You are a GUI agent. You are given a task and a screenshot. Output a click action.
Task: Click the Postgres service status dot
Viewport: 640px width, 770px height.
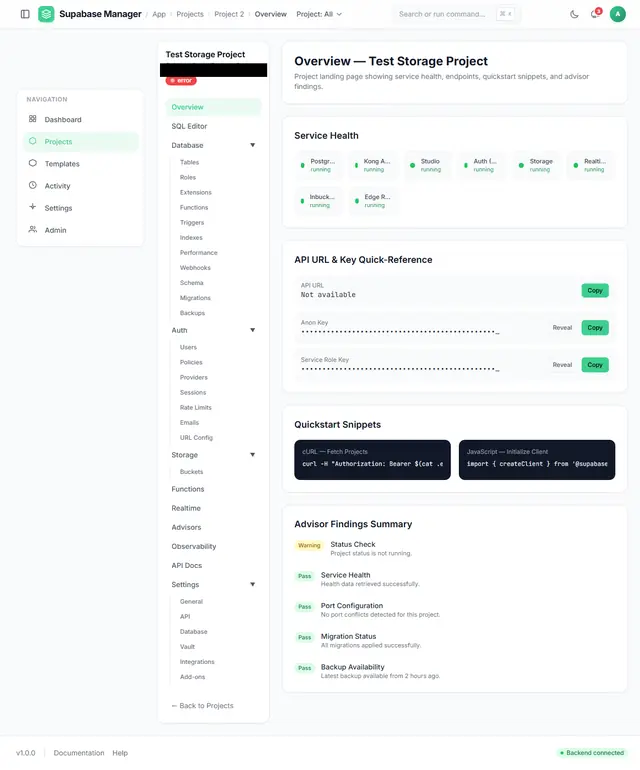(x=303, y=165)
